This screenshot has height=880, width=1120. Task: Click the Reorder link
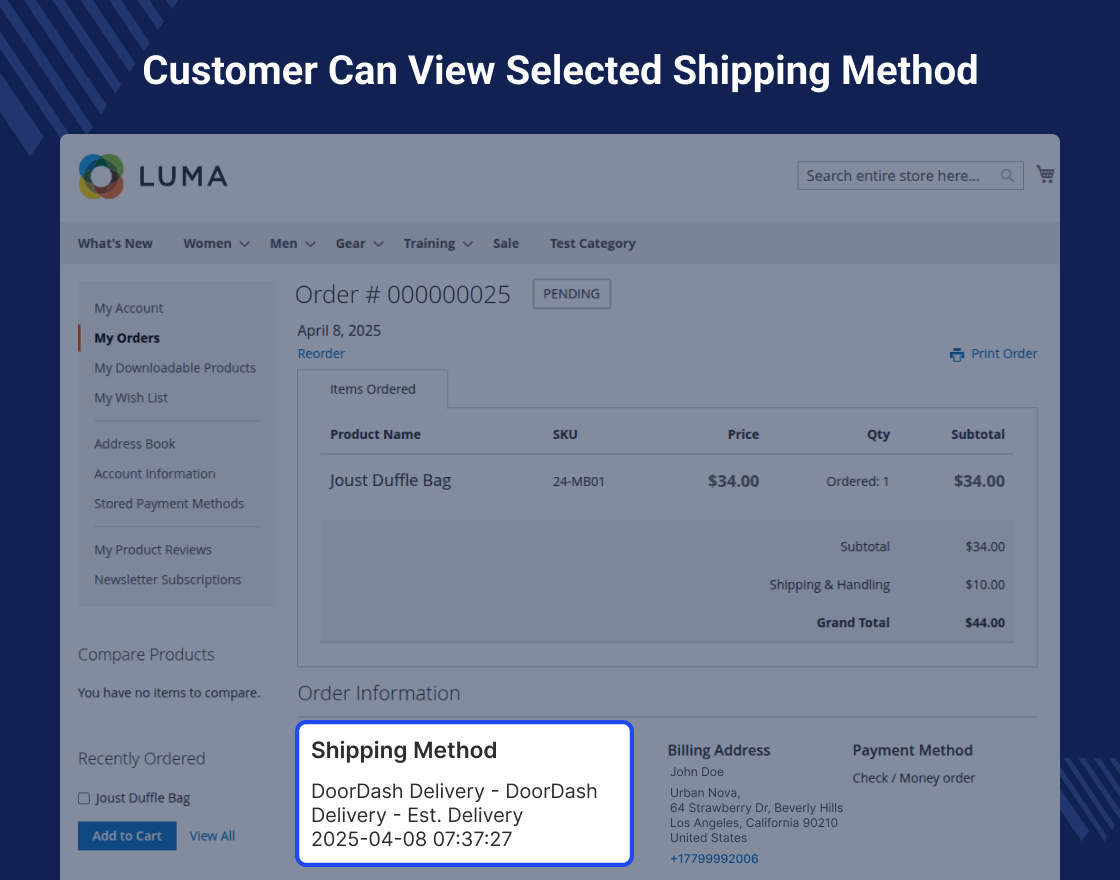tap(321, 354)
